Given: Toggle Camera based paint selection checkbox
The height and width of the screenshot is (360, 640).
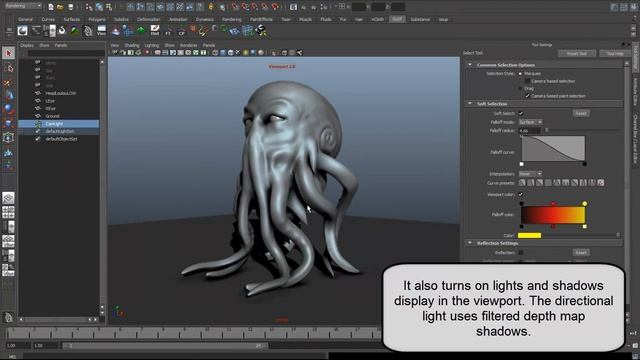Looking at the screenshot, I should pos(528,96).
